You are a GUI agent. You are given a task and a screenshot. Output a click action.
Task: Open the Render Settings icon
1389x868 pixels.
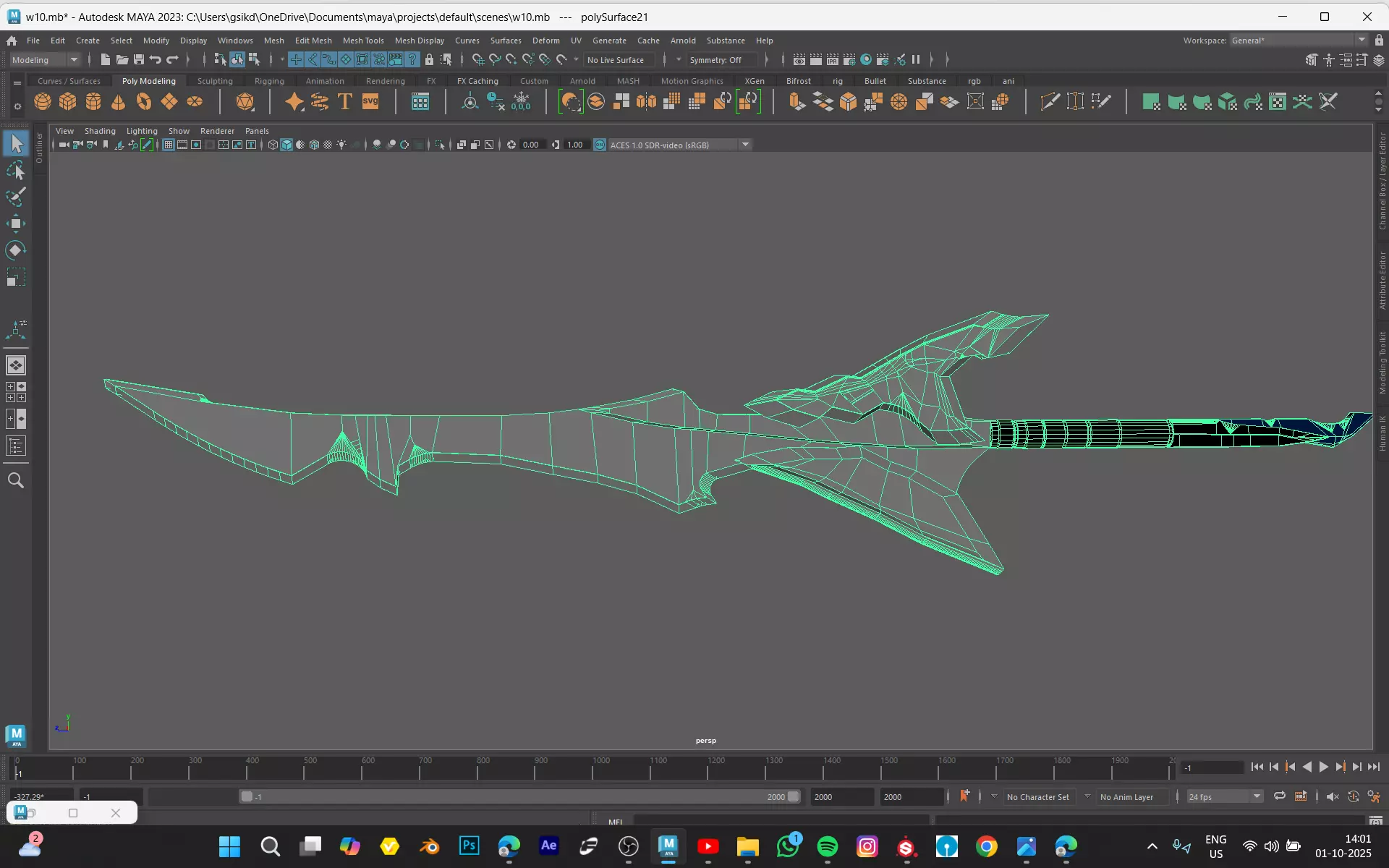[849, 60]
